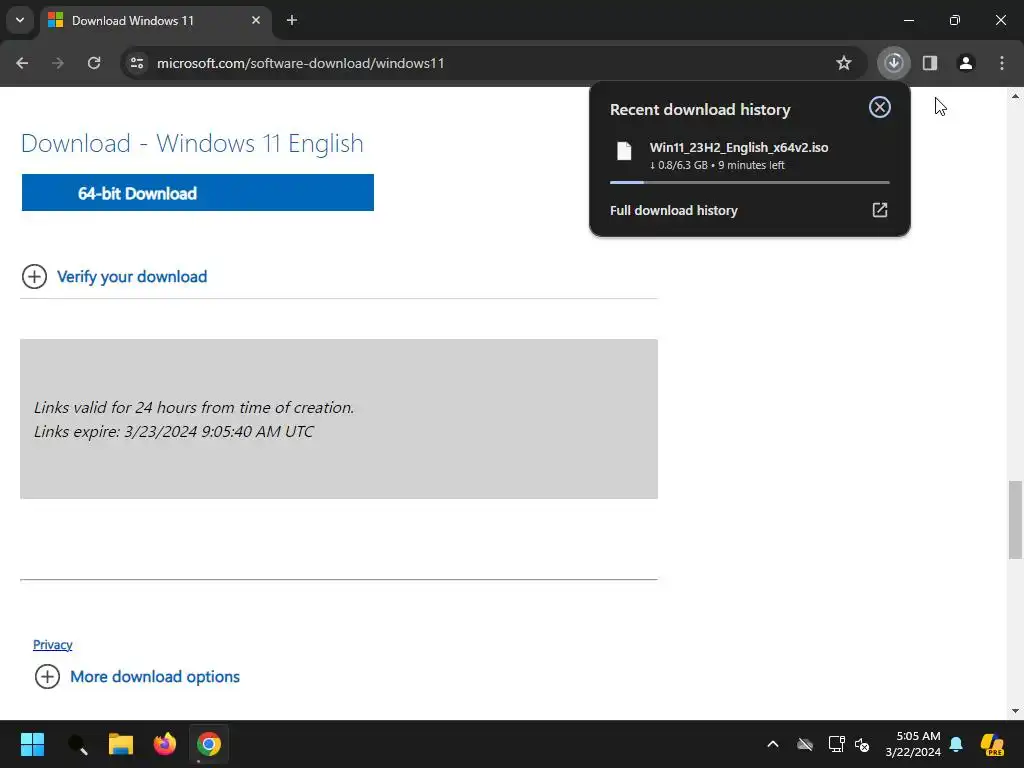Open the Chrome three-dot menu

pos(1002,63)
